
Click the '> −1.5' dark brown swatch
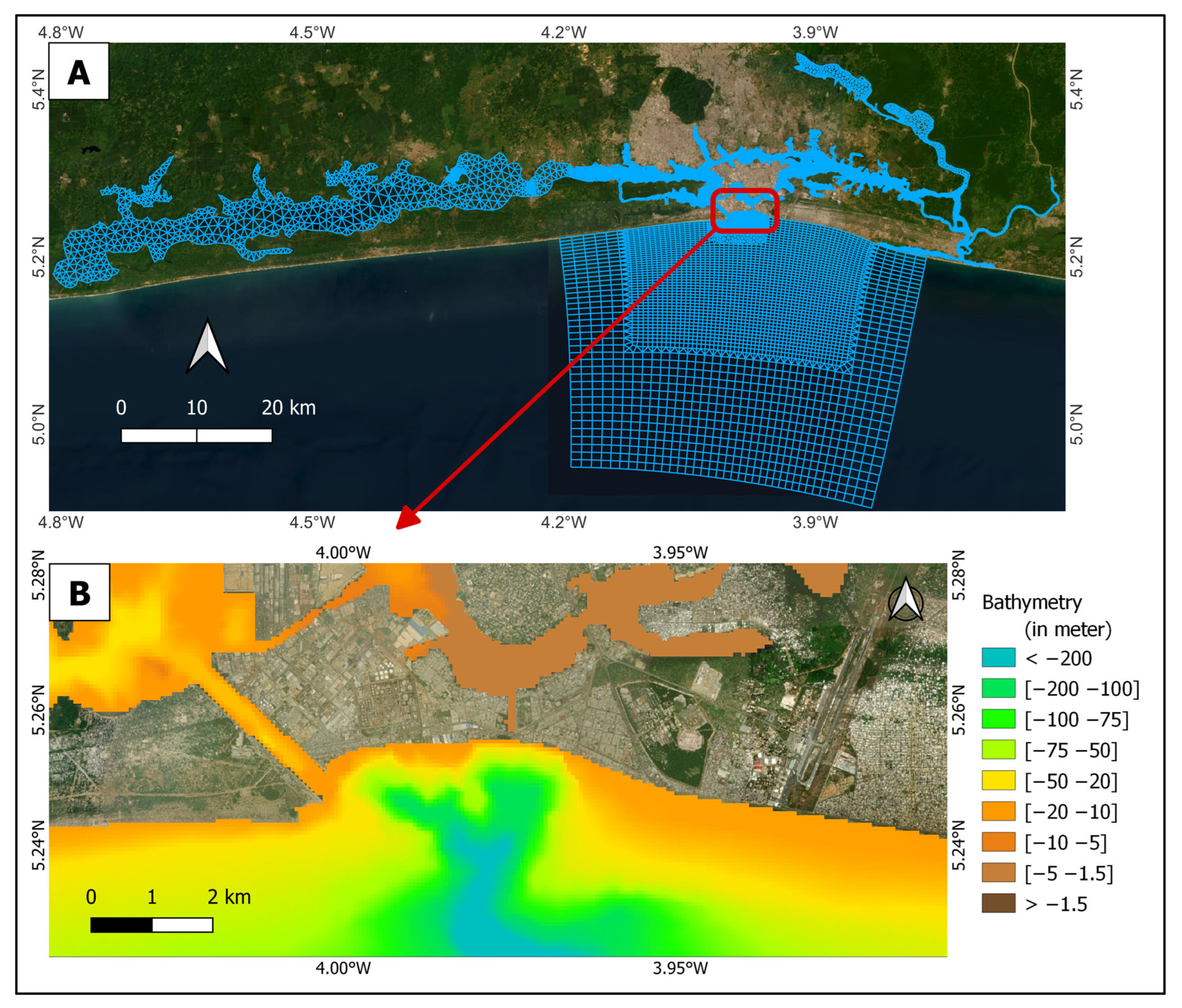[998, 903]
